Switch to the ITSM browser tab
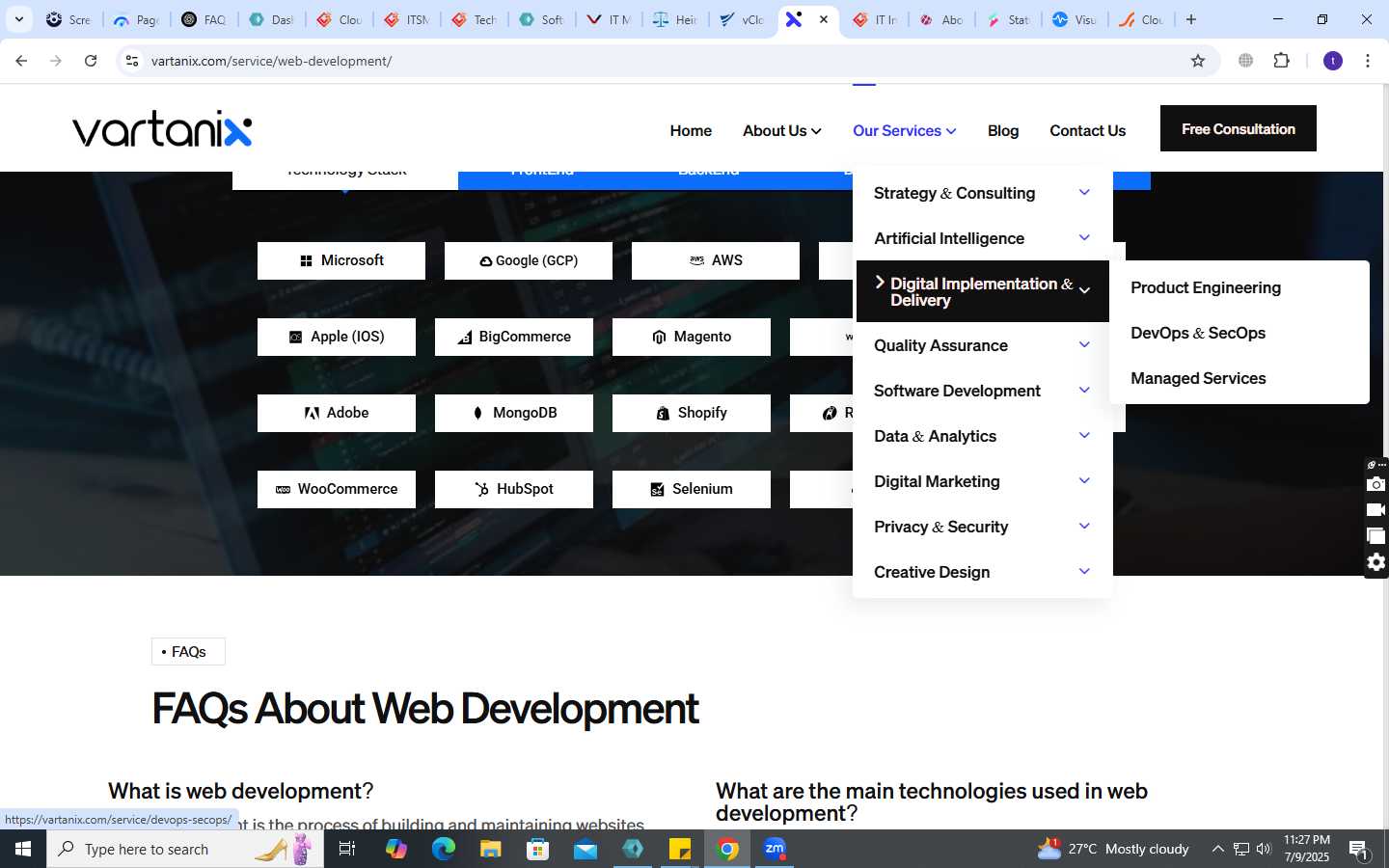This screenshot has width=1389, height=868. click(x=407, y=19)
